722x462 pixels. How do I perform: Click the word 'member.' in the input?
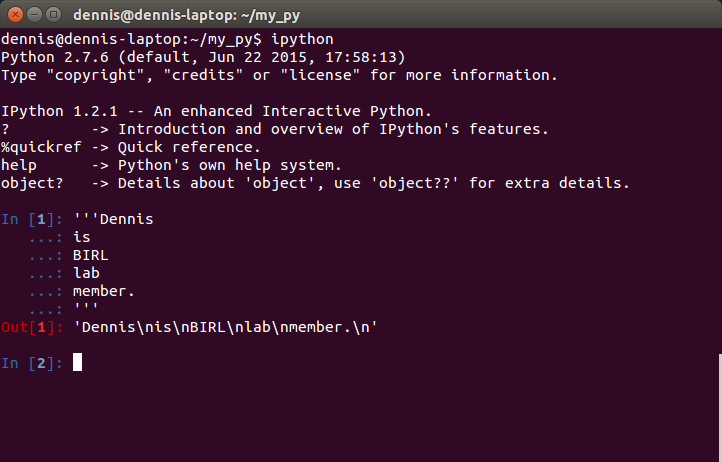(x=104, y=291)
